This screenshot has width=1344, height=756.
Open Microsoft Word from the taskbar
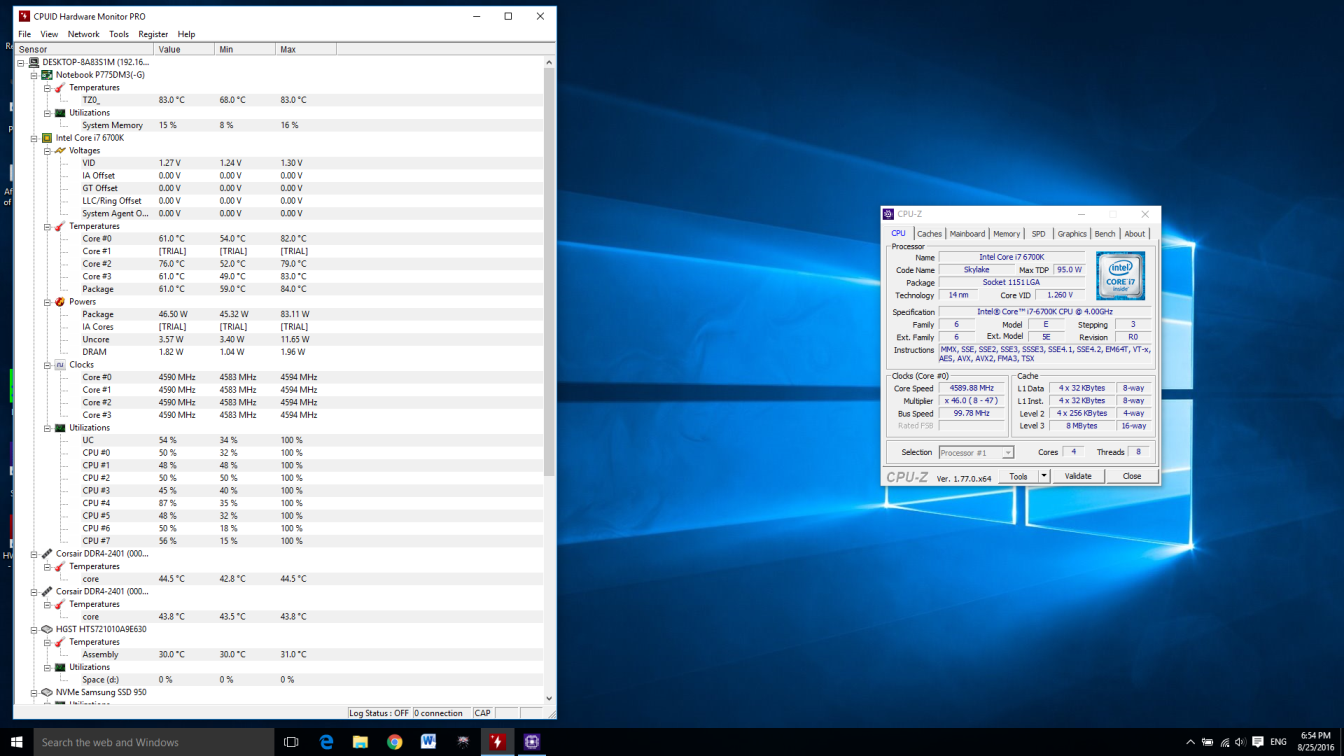(428, 742)
